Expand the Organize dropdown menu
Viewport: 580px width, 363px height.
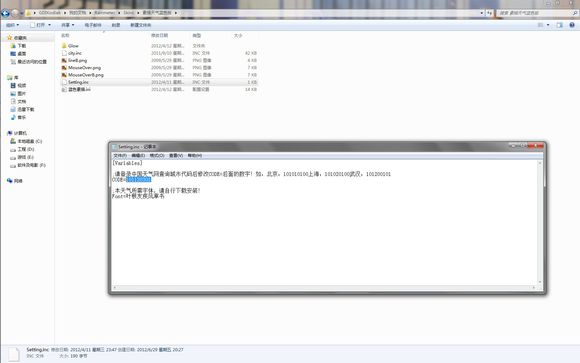tap(12, 25)
